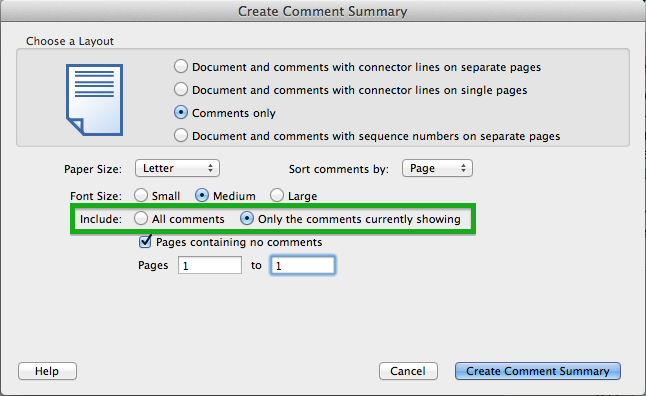Click the Cancel button
646x396 pixels.
click(408, 371)
